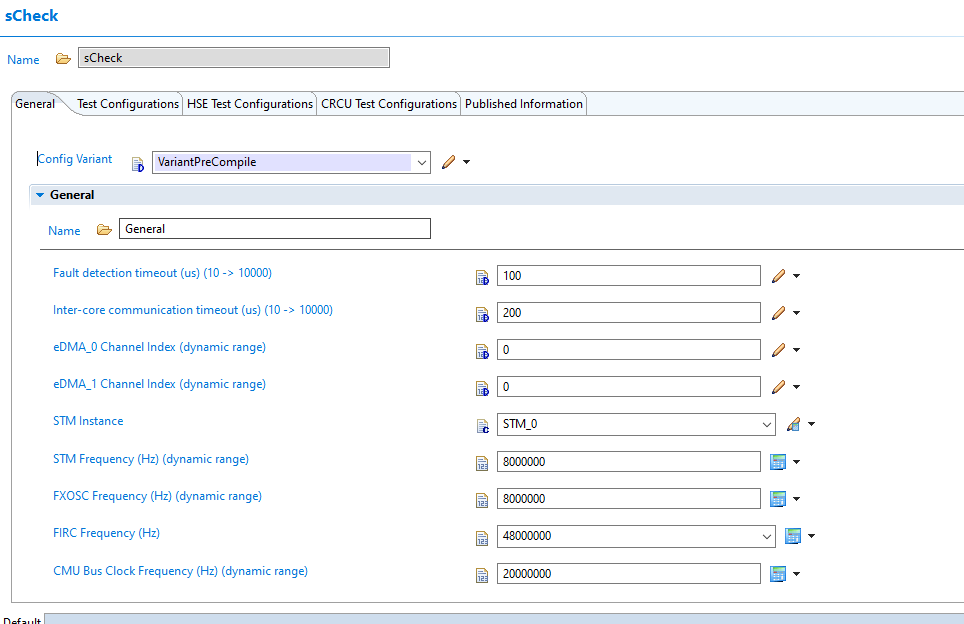This screenshot has width=964, height=624.
Task: Click the calculator icon for CMU Bus Clock Frequency
Action: pyautogui.click(x=778, y=574)
